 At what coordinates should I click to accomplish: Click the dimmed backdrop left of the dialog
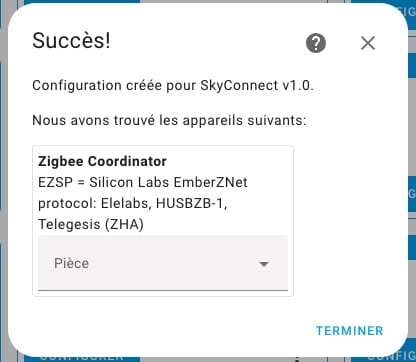click(4, 180)
